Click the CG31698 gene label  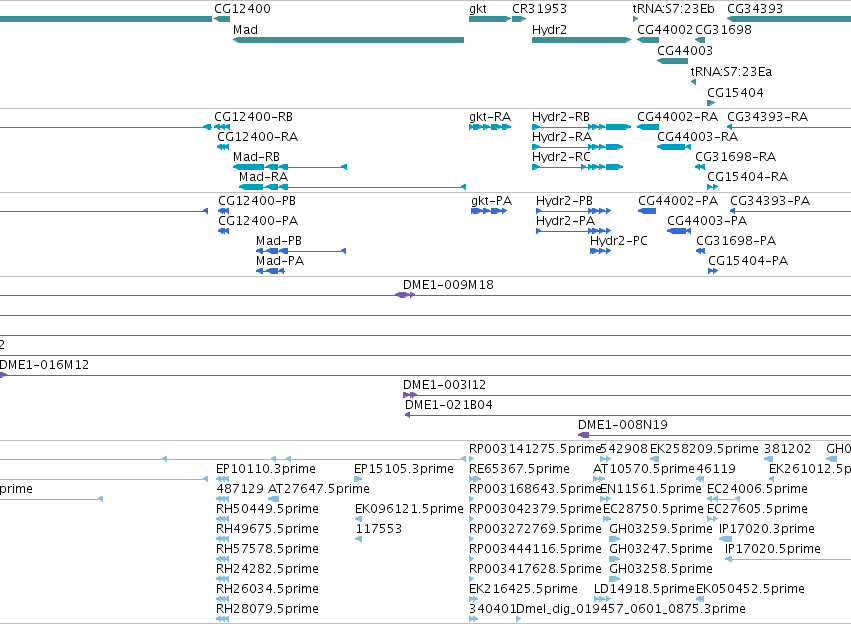point(723,30)
